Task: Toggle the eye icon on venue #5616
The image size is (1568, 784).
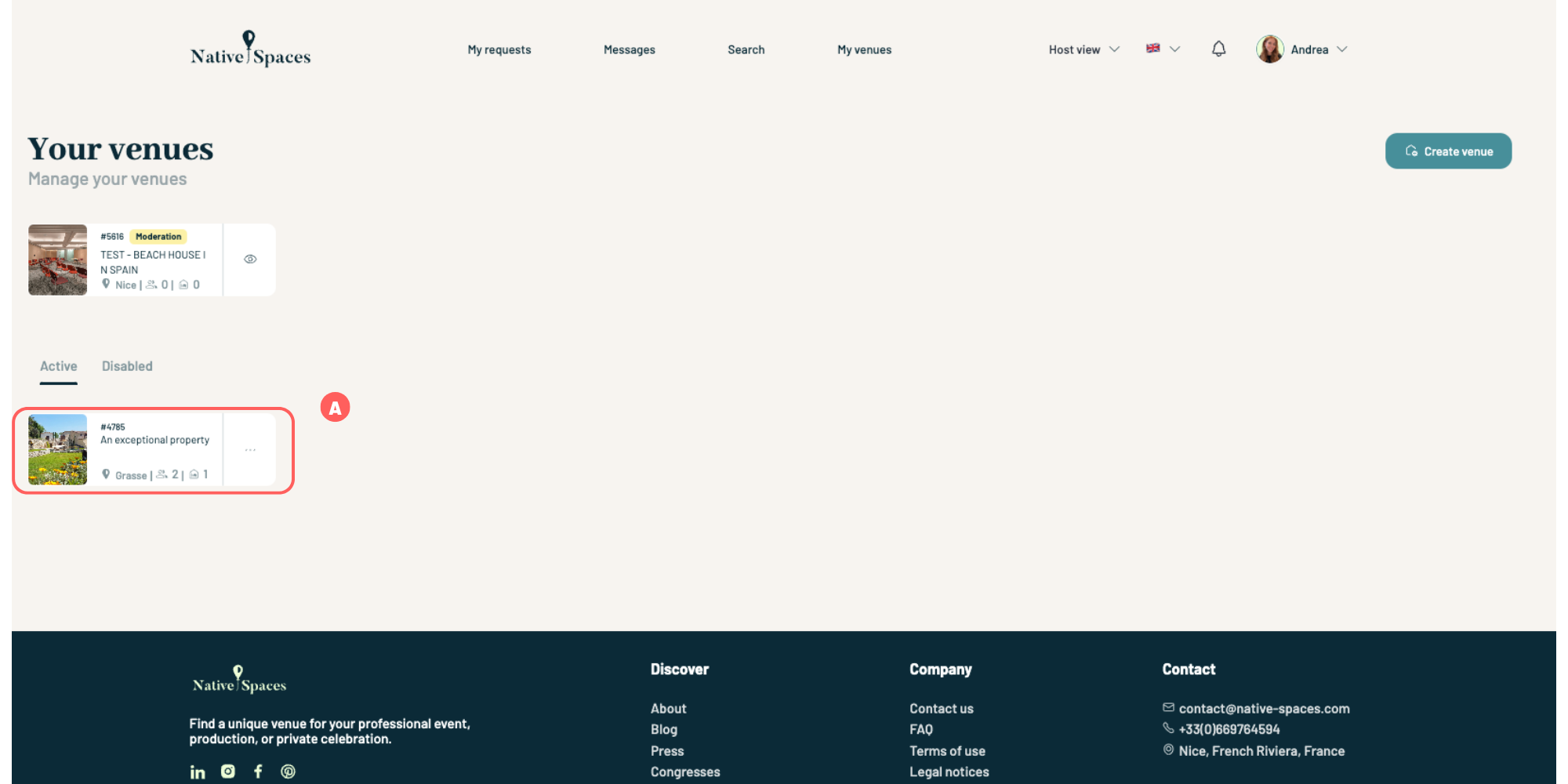Action: click(x=250, y=260)
